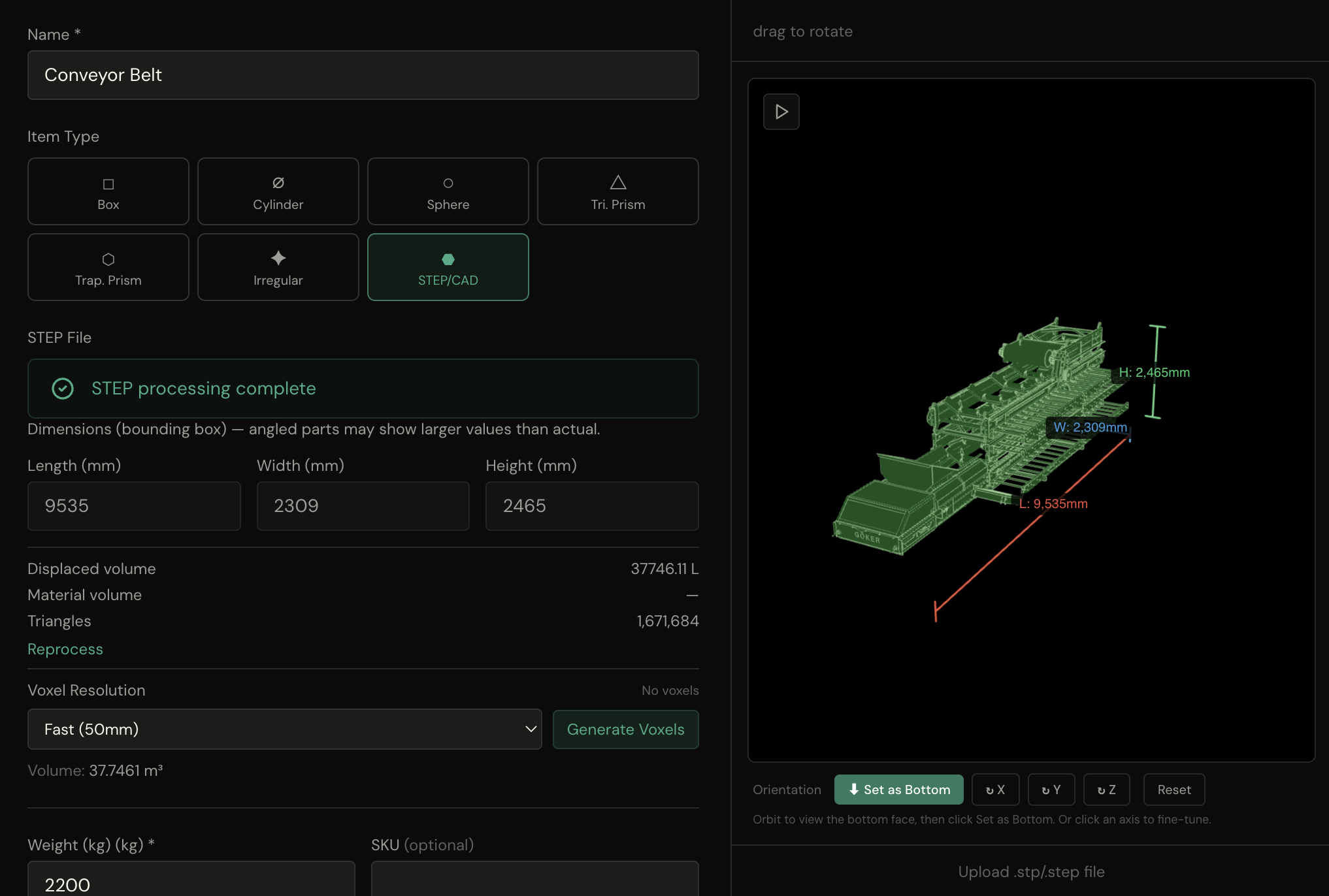Click the No voxels status text

tap(670, 690)
